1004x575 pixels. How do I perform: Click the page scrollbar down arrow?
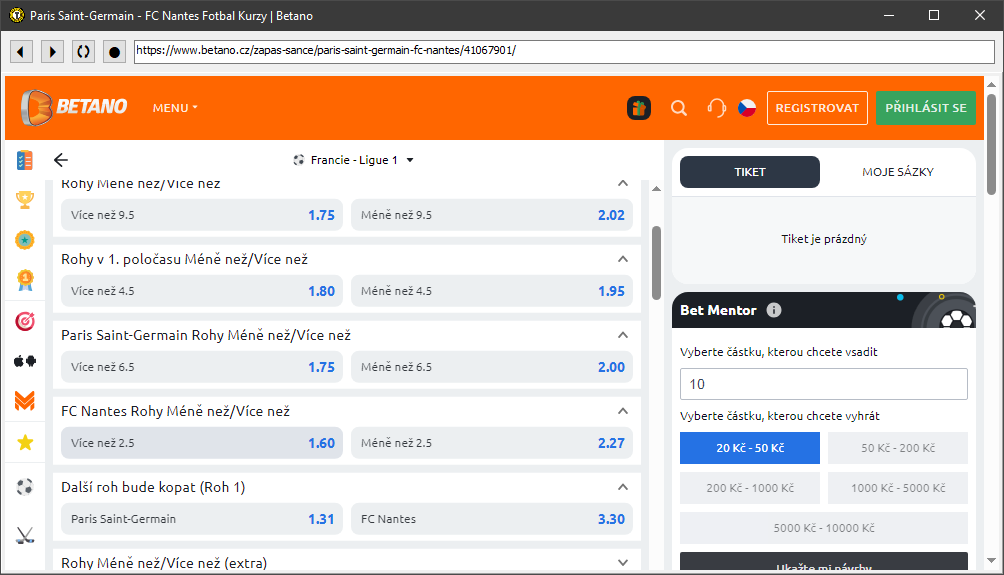(991, 560)
